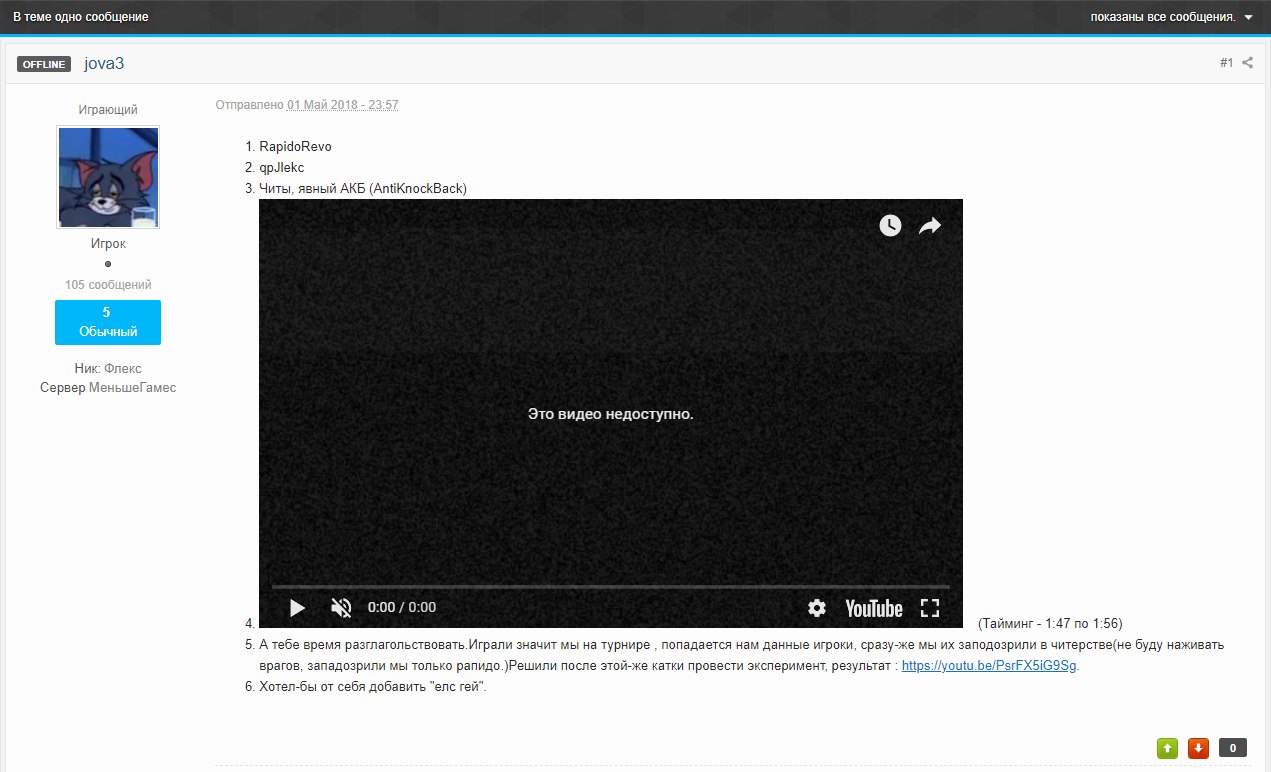Click the share post icon
The height and width of the screenshot is (772, 1271).
pyautogui.click(x=1248, y=63)
